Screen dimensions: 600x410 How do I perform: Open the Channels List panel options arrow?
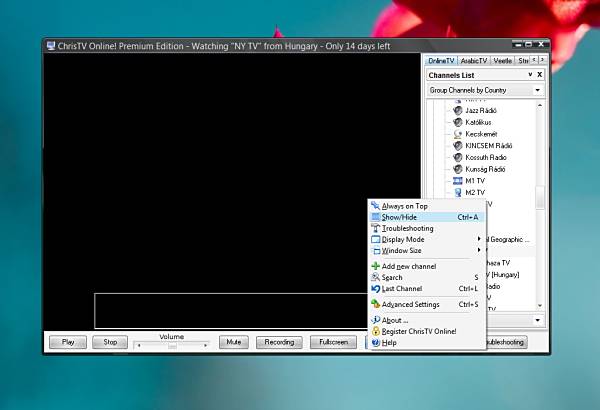pos(530,75)
